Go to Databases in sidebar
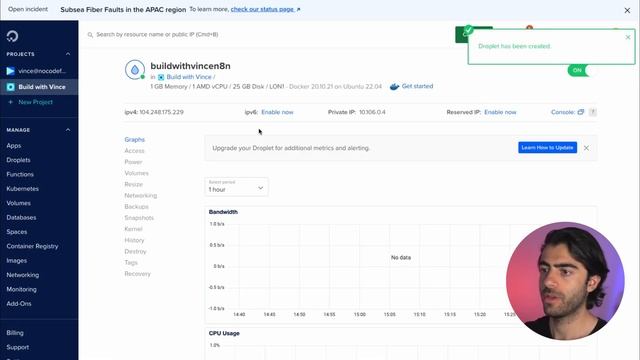The height and width of the screenshot is (360, 640). coord(21,218)
